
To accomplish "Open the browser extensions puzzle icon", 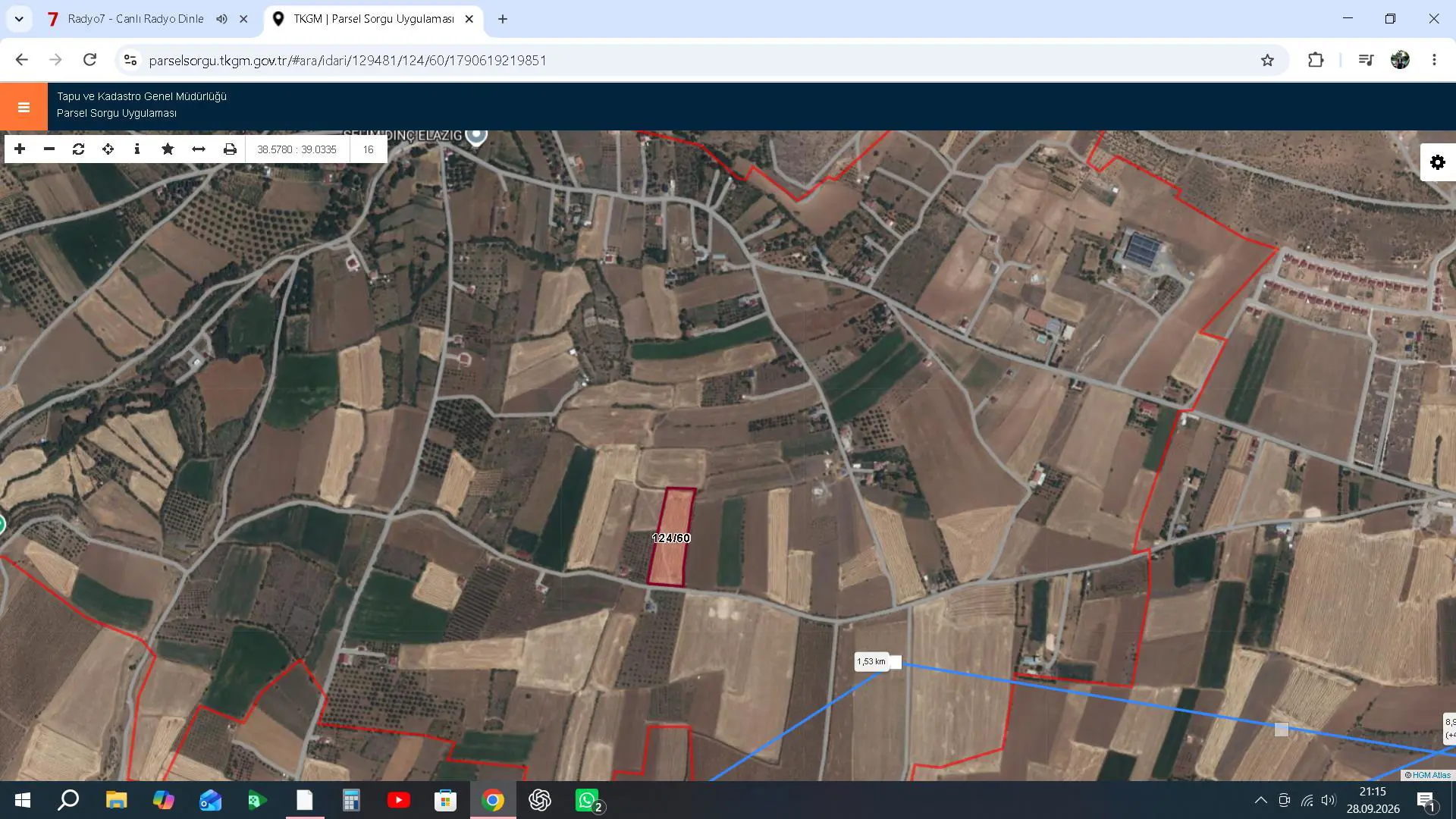I will (1316, 60).
